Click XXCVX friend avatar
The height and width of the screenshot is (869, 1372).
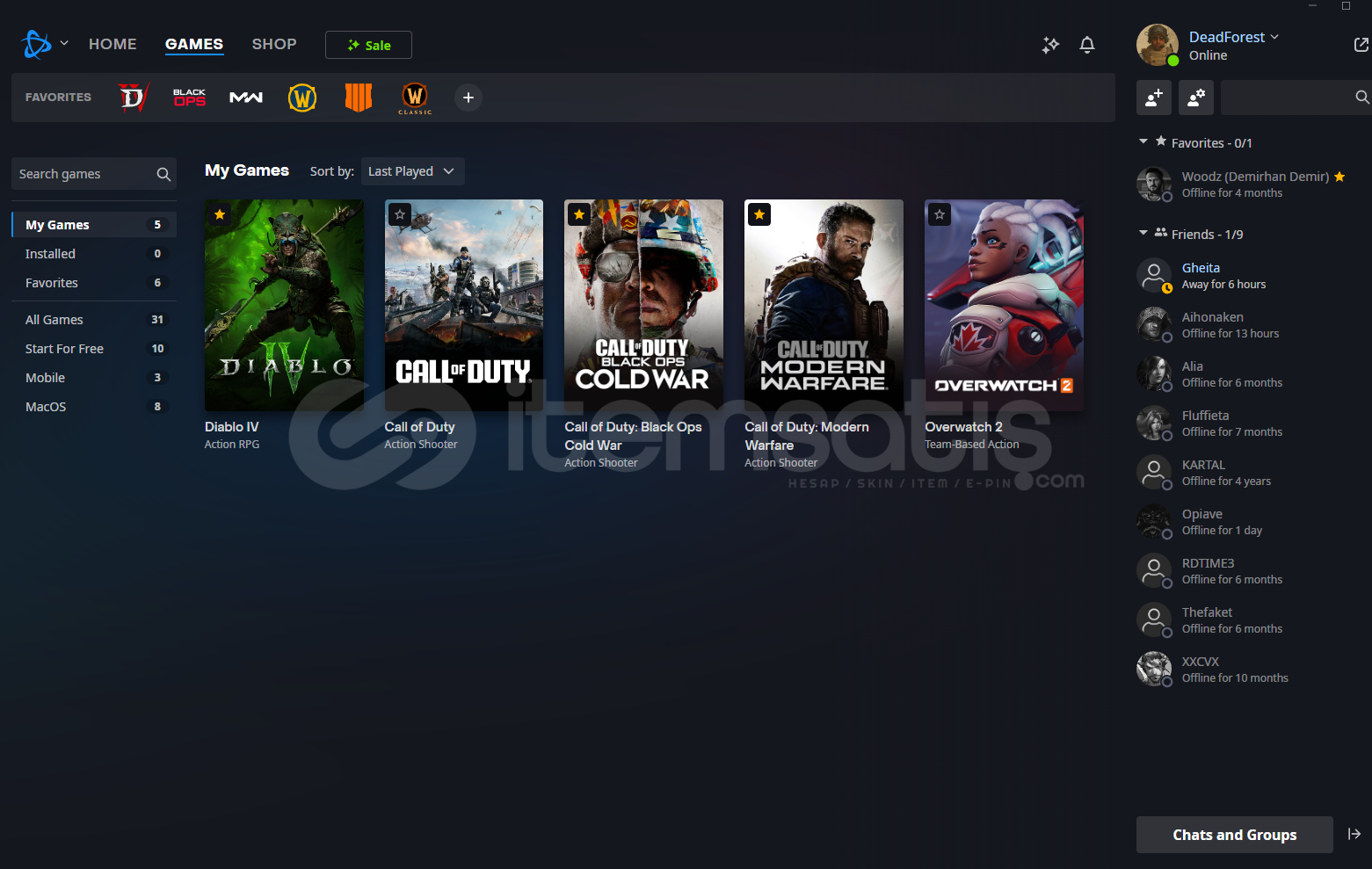(x=1154, y=670)
